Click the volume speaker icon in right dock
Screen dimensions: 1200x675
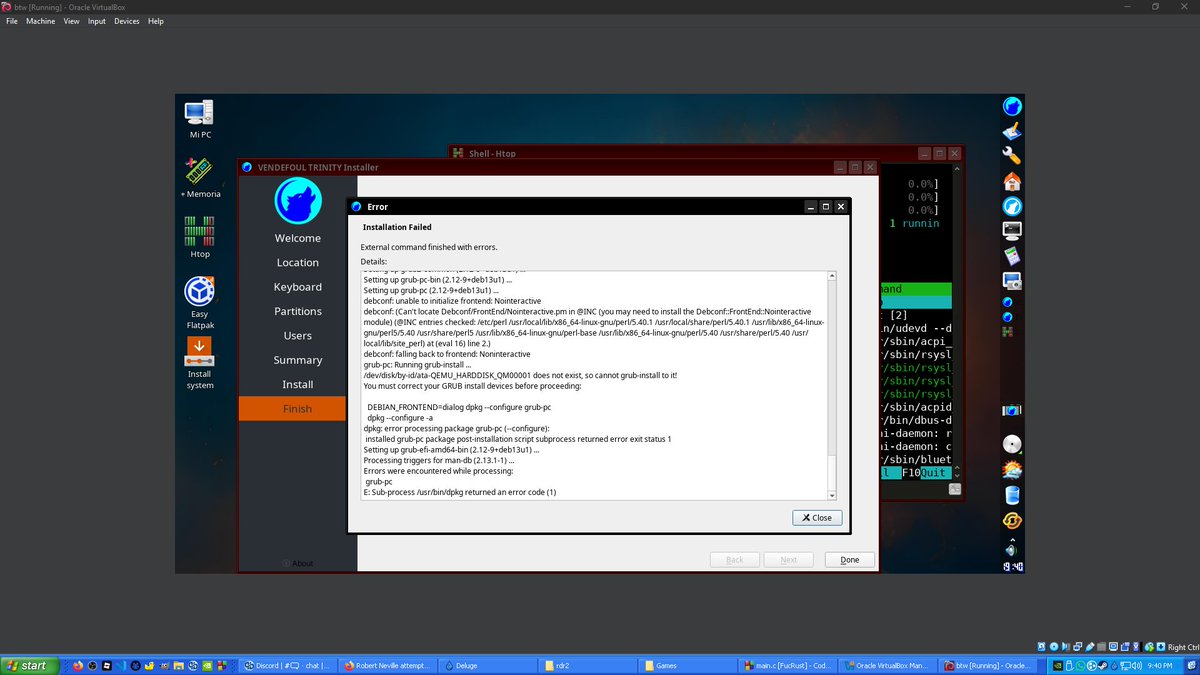pos(1010,549)
